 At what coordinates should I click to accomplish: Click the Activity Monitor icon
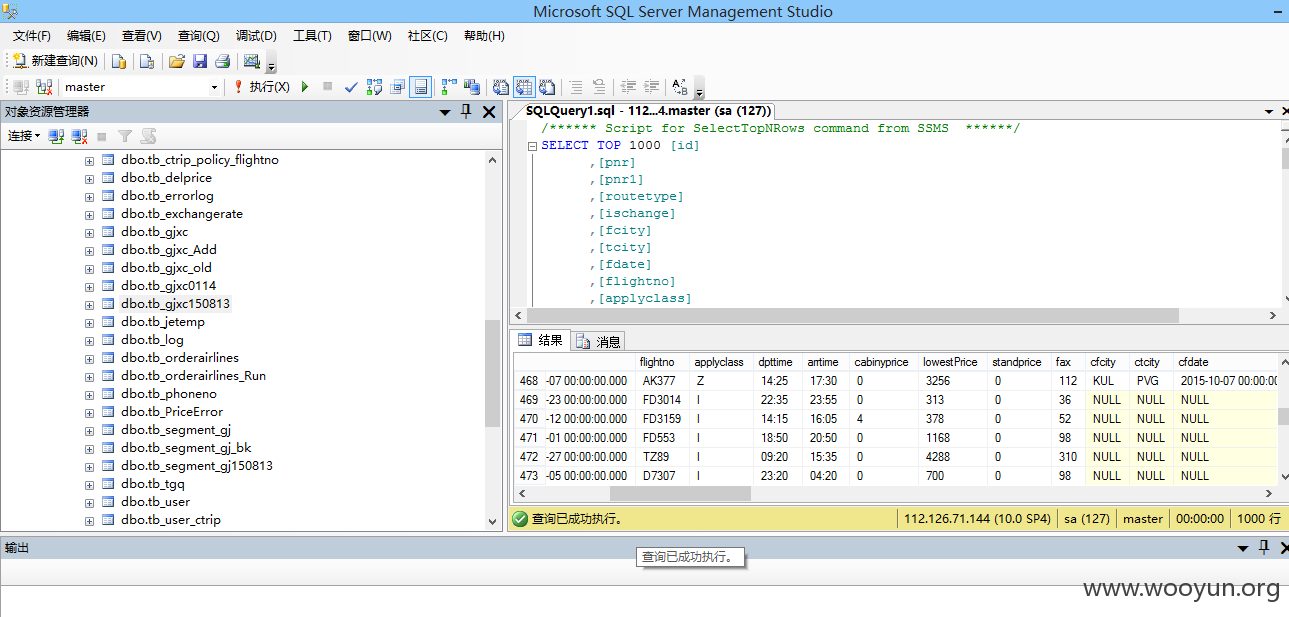point(251,61)
